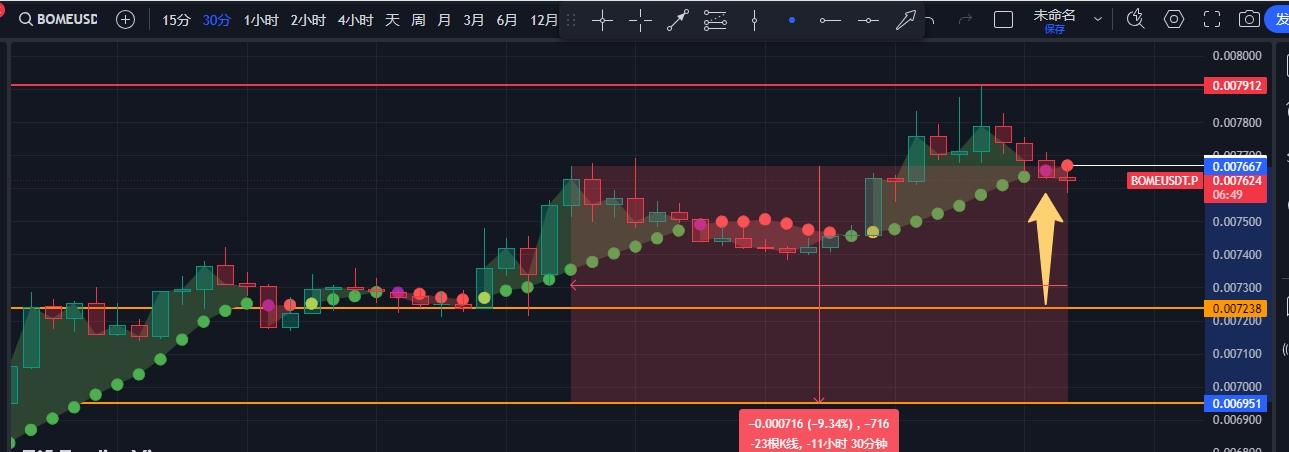Select the 月 monthly timeframe

tap(444, 19)
